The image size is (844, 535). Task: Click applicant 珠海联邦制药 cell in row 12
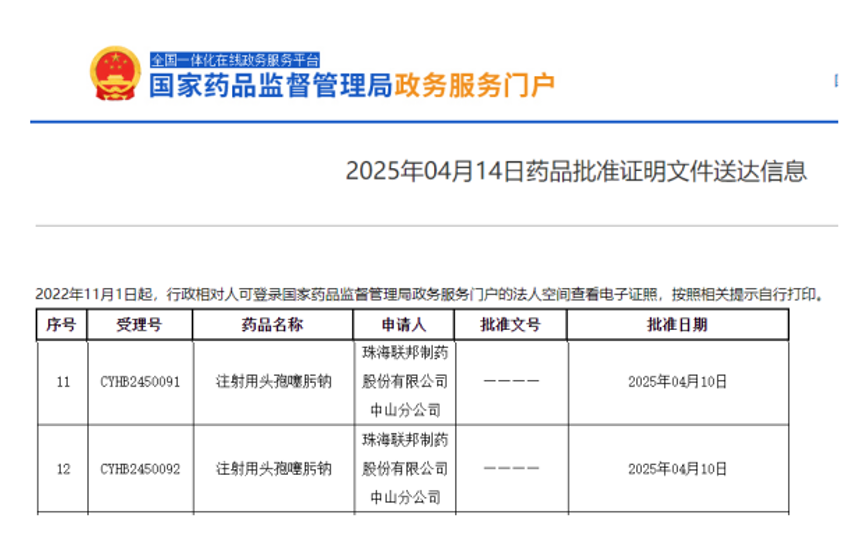pos(405,469)
